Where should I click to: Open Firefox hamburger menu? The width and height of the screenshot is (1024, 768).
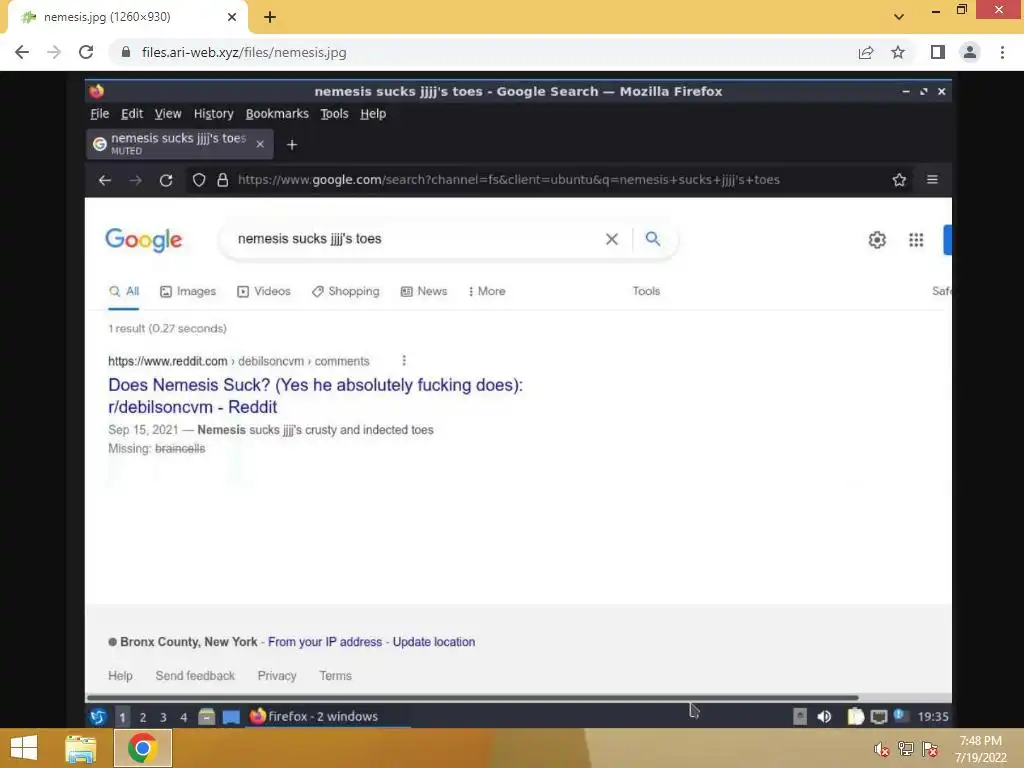click(x=932, y=179)
